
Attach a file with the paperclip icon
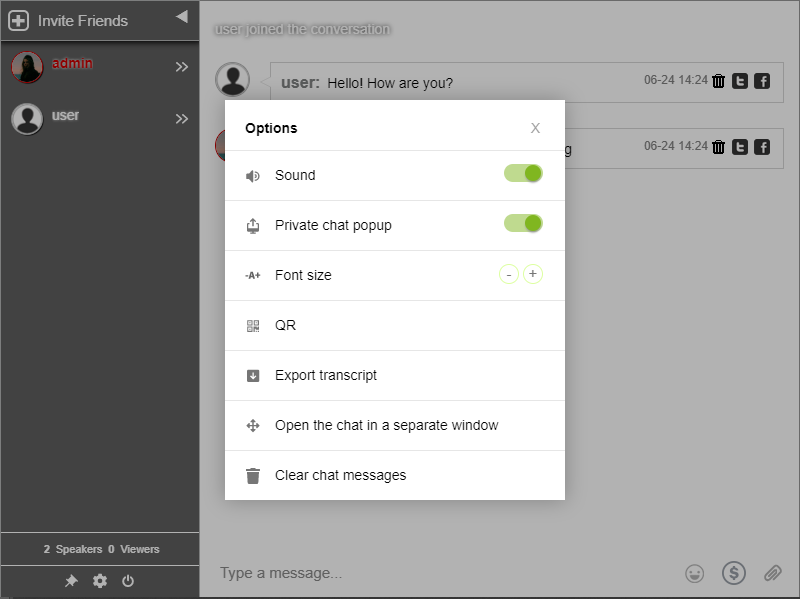click(x=772, y=573)
